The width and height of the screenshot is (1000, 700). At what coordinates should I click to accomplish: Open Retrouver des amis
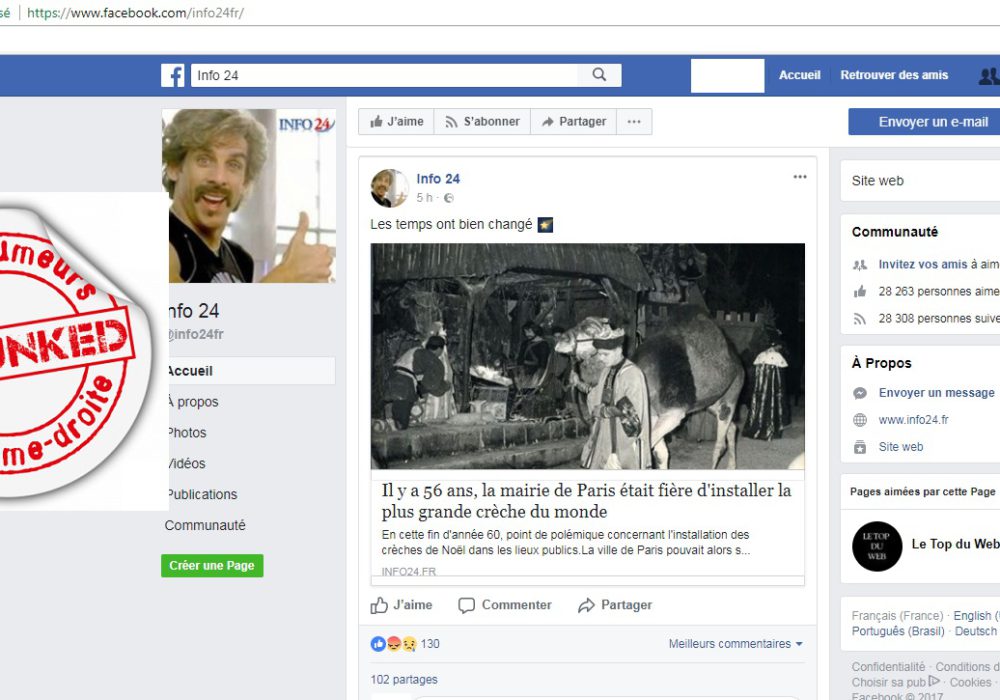click(894, 75)
